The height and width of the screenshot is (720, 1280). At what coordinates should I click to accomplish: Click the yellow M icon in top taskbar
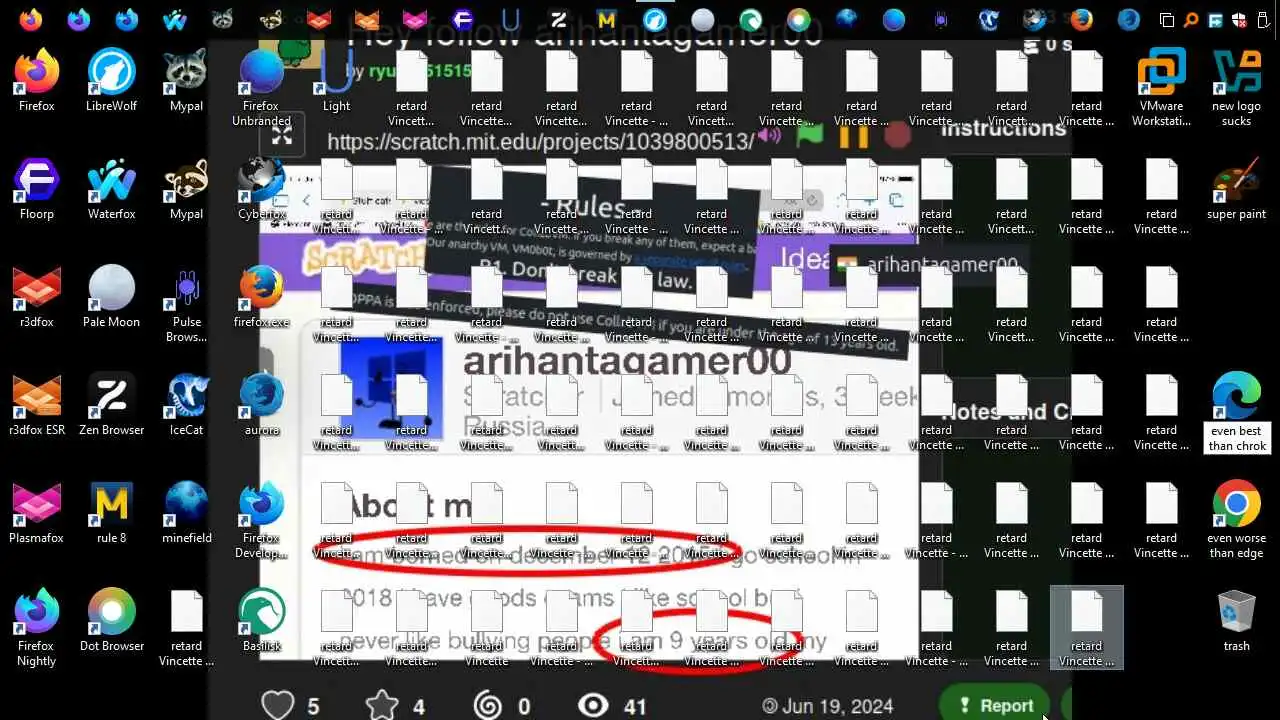pos(606,19)
